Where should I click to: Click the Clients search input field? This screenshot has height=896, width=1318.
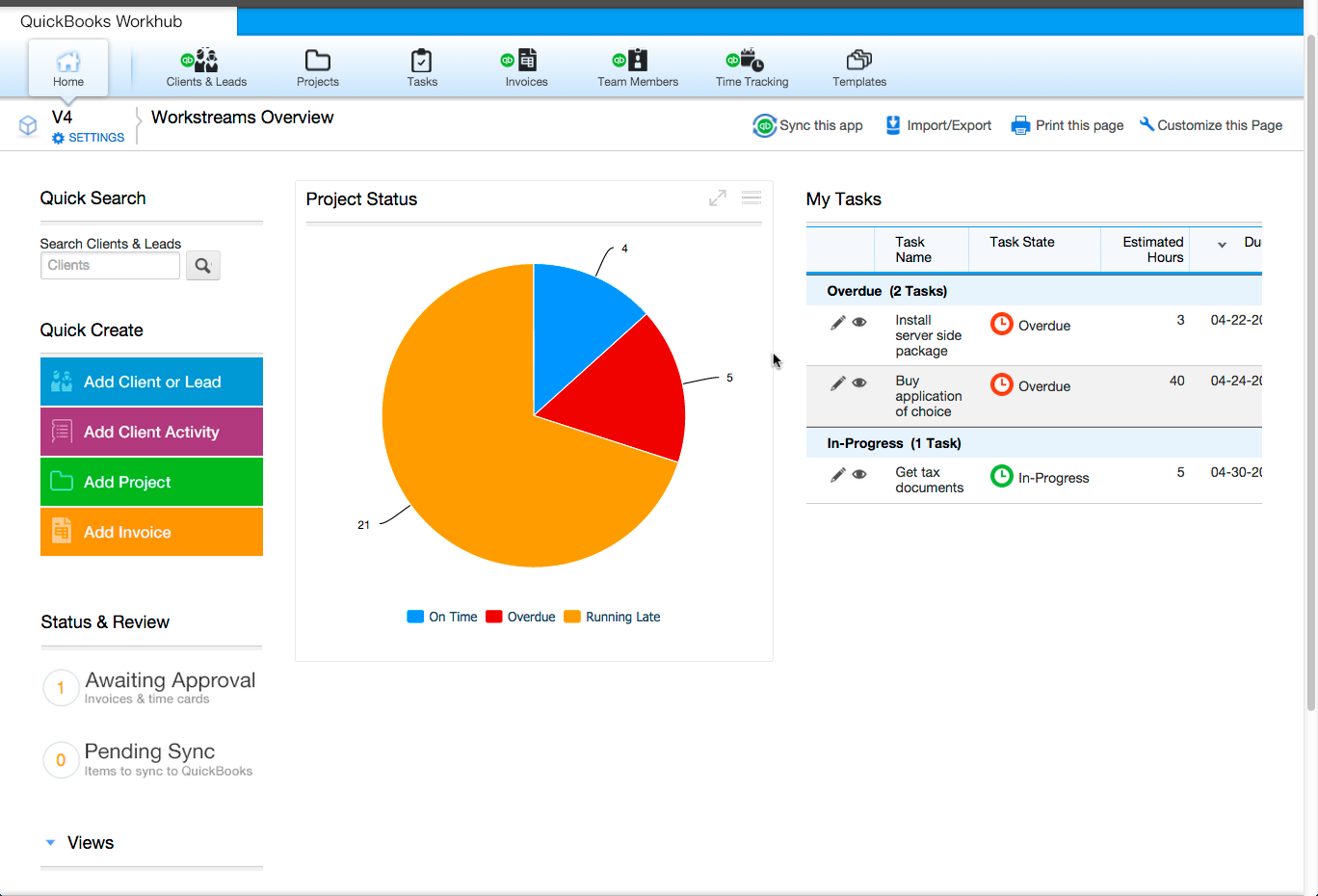(110, 266)
